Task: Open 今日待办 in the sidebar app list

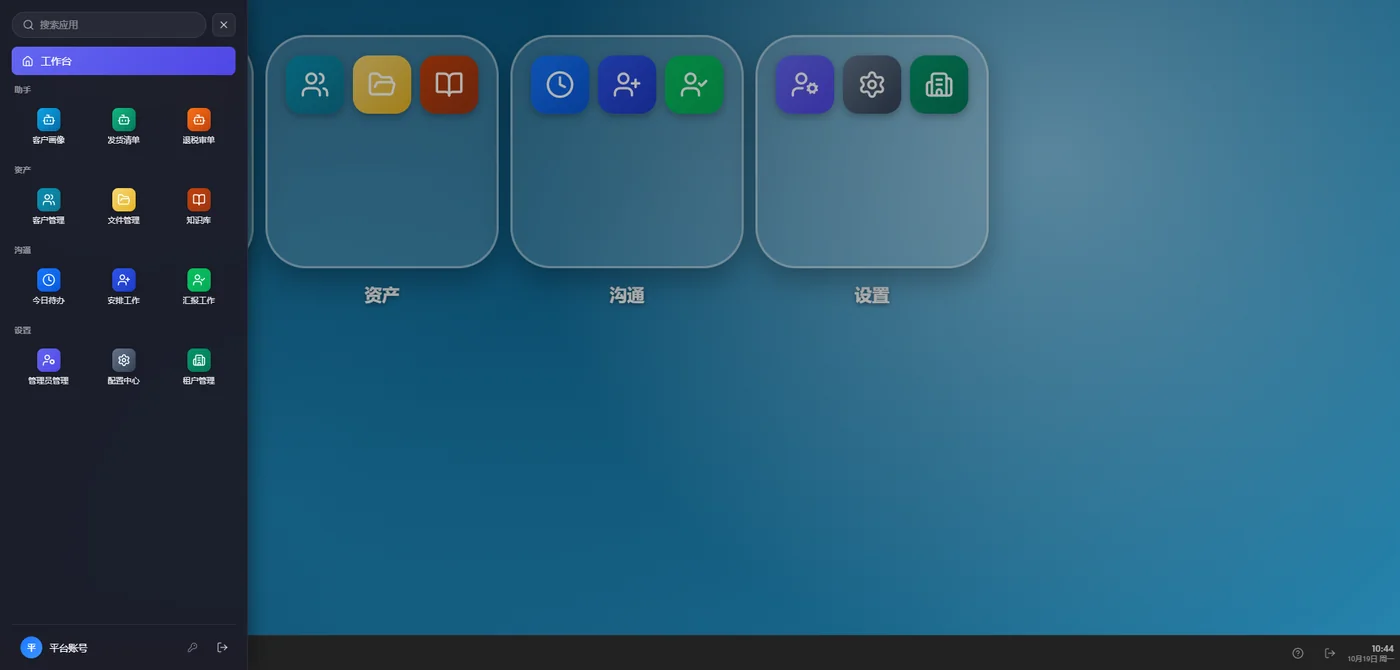Action: [x=49, y=286]
